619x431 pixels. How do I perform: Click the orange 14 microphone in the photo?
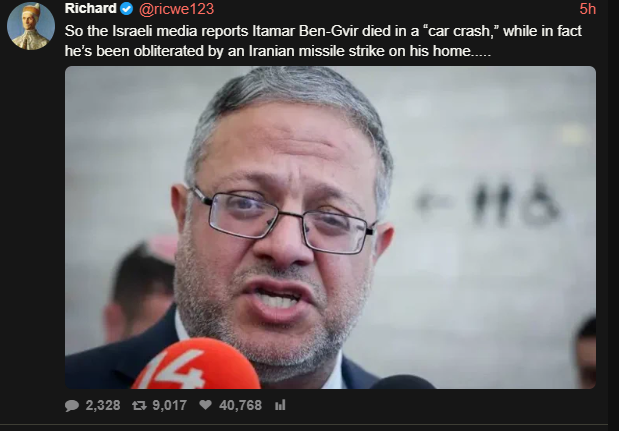tap(197, 364)
